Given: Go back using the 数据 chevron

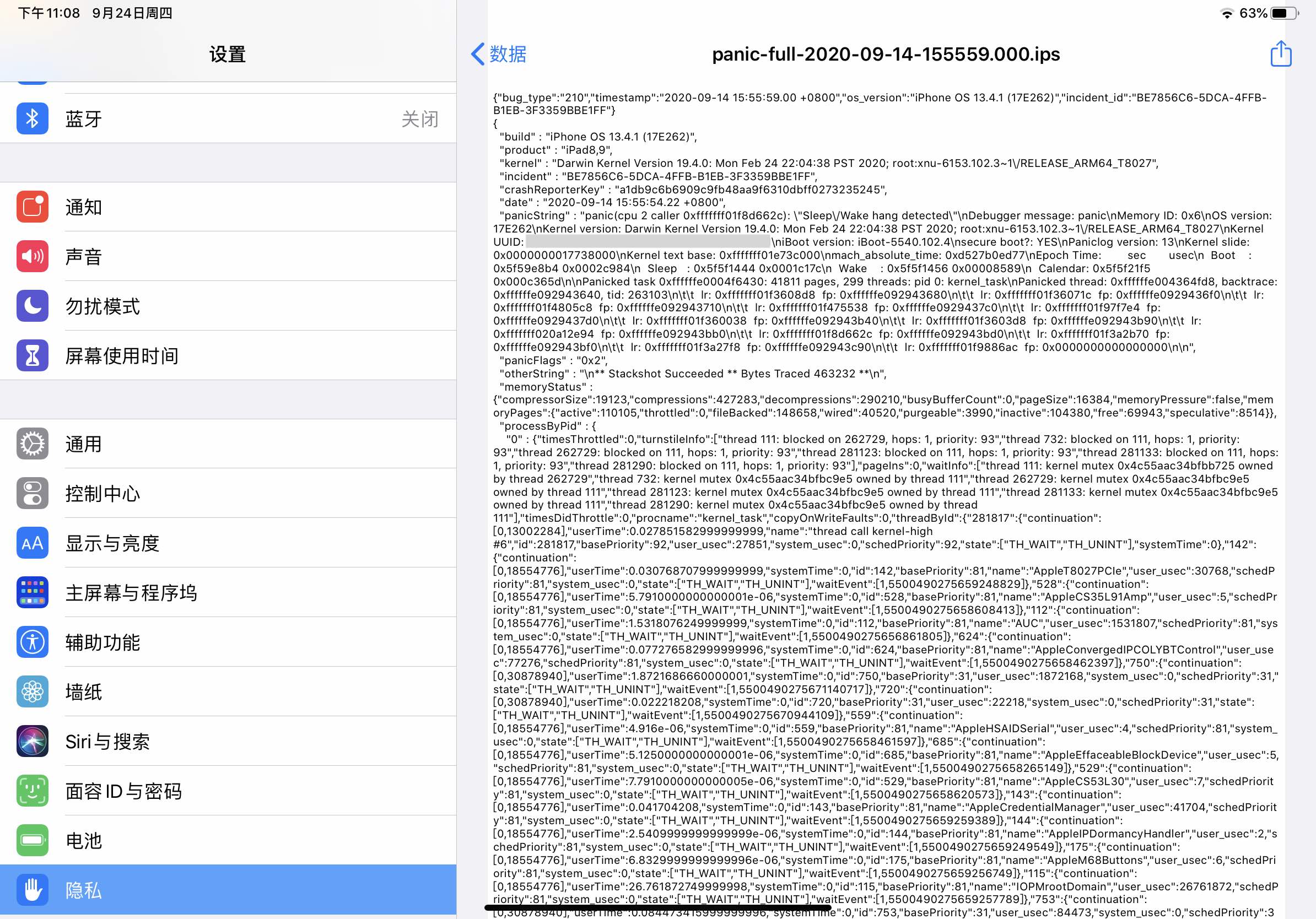Looking at the screenshot, I should (498, 54).
